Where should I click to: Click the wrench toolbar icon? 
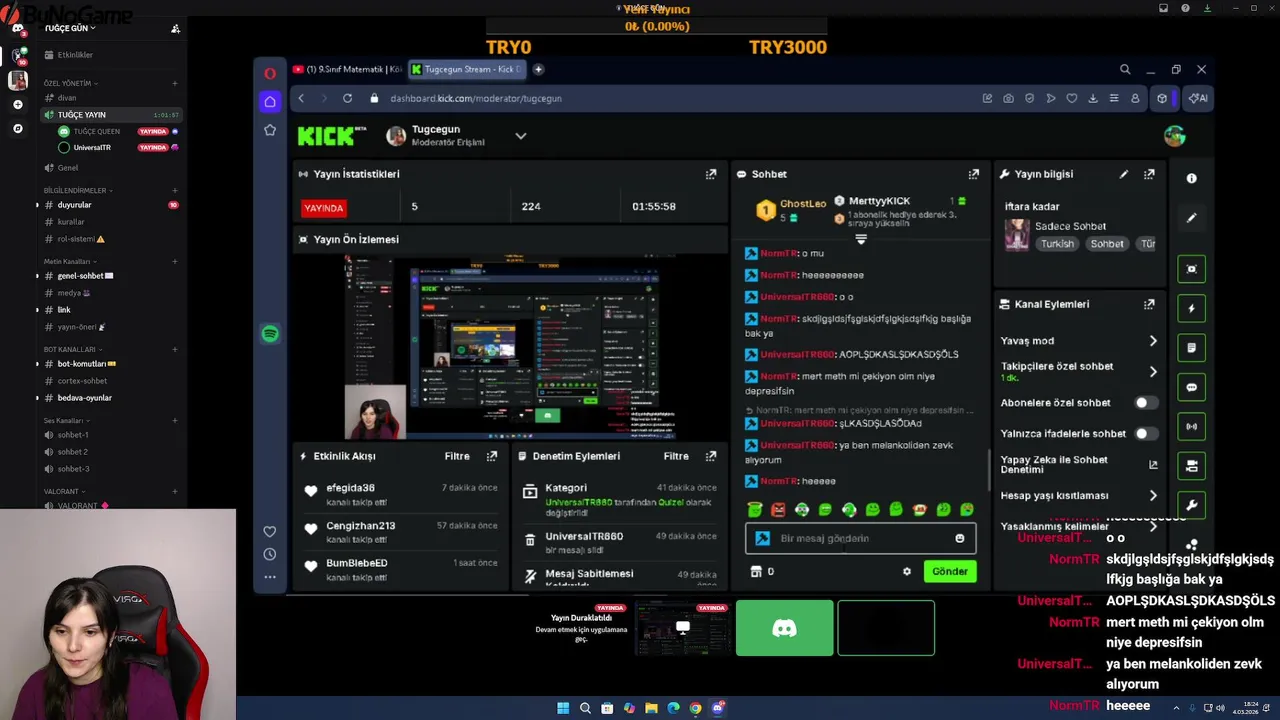coord(1191,505)
